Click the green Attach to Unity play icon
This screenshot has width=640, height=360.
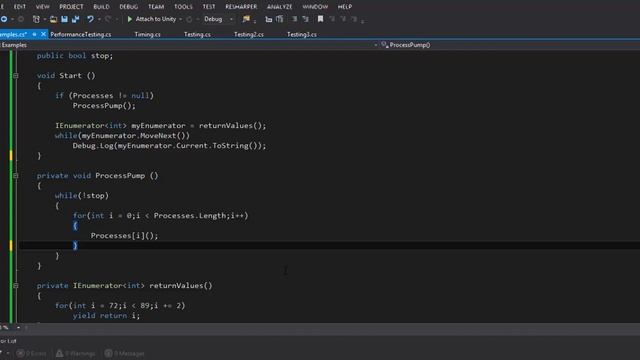[130, 19]
